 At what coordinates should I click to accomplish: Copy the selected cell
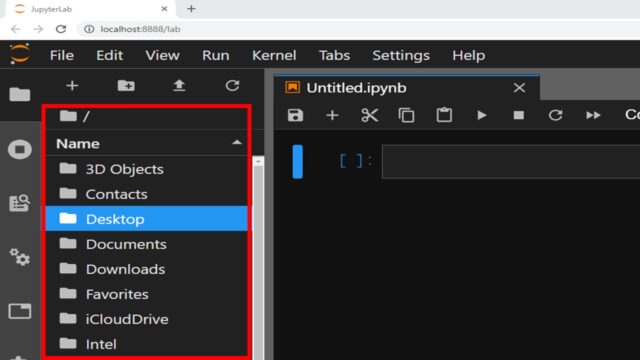[x=407, y=116]
